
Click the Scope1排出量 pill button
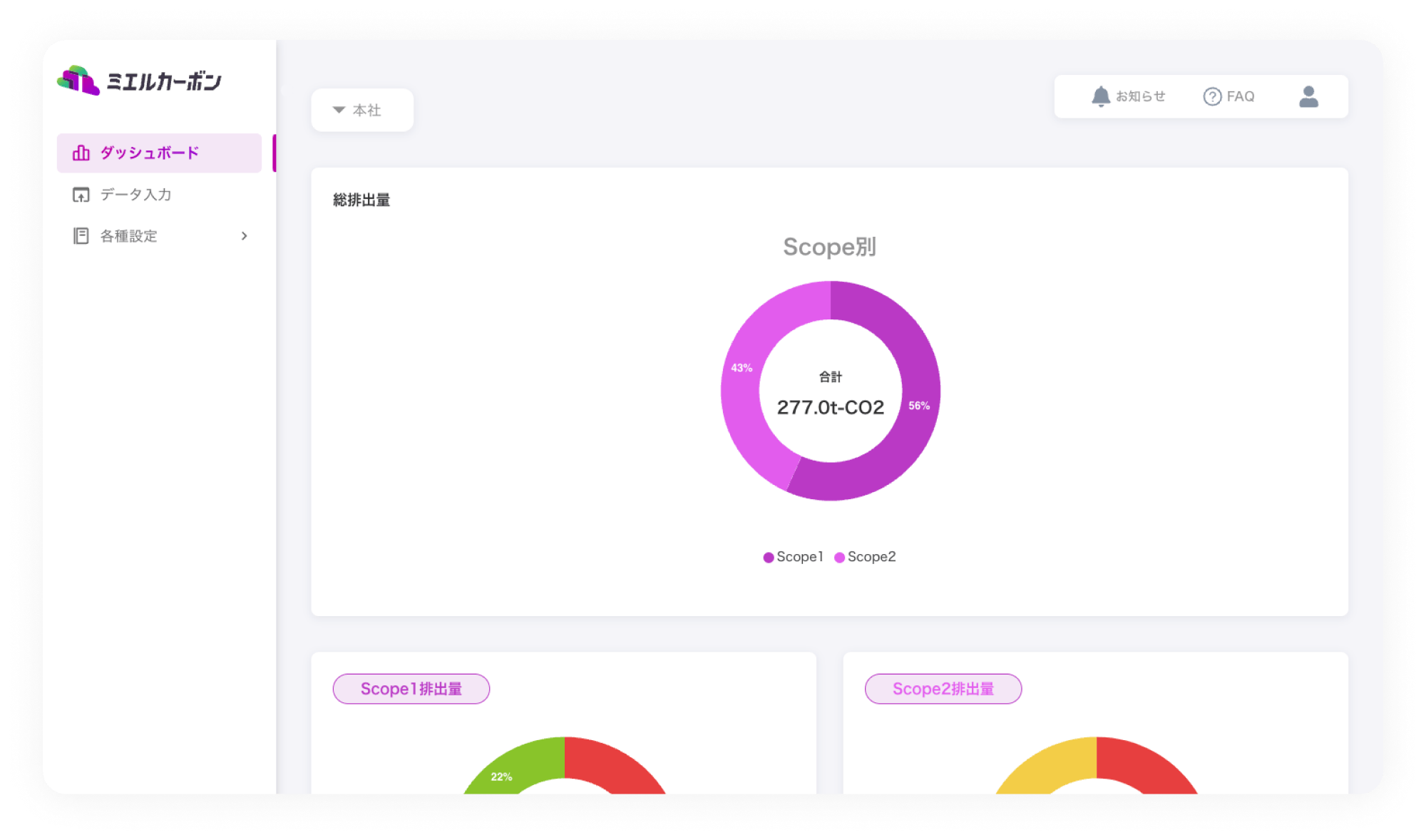click(x=411, y=689)
